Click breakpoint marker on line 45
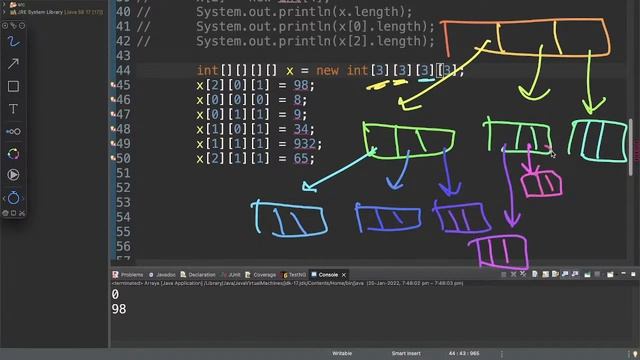The image size is (640, 360). pyautogui.click(x=113, y=85)
